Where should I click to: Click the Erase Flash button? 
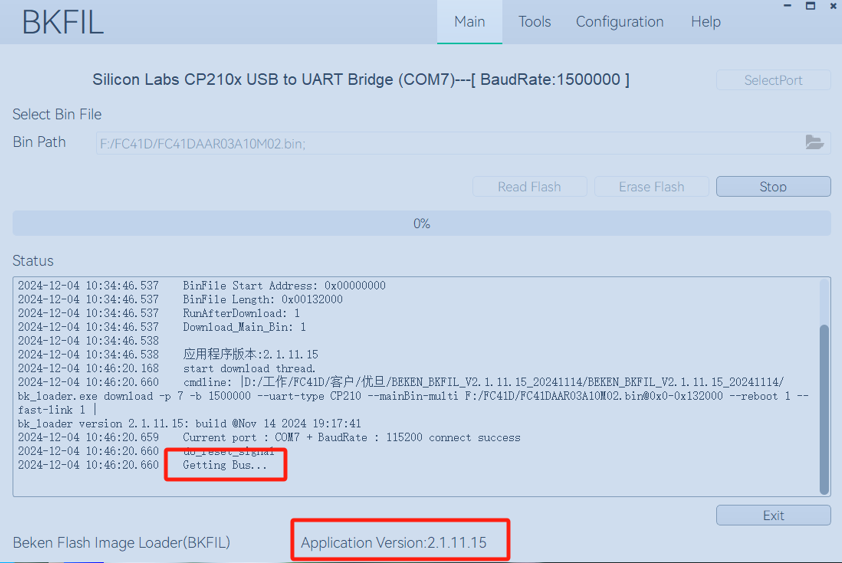(x=651, y=187)
